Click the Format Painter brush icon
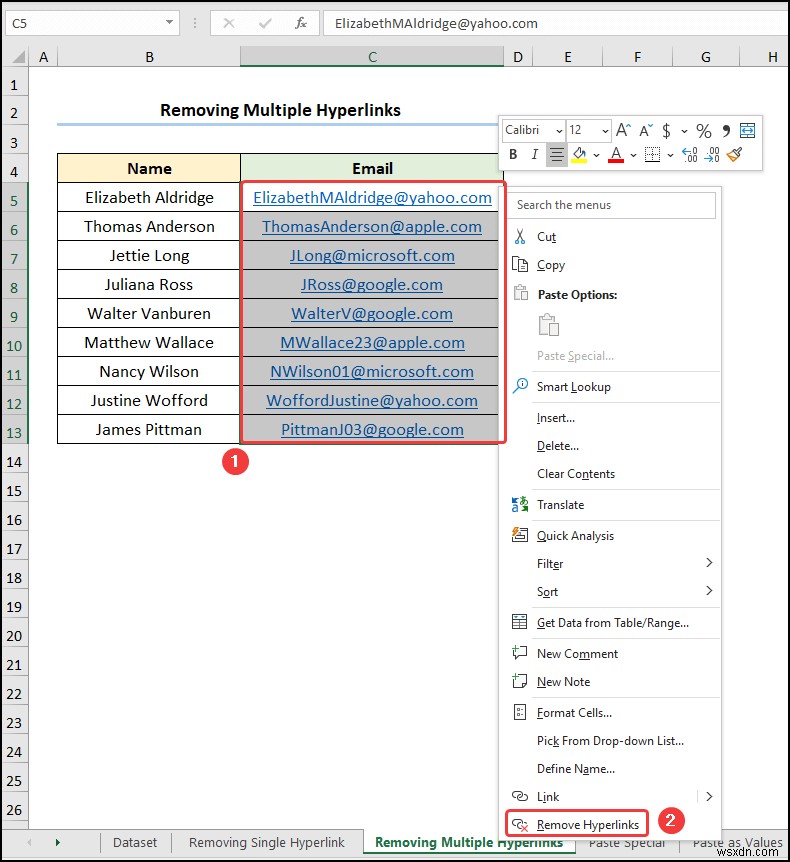 point(734,154)
